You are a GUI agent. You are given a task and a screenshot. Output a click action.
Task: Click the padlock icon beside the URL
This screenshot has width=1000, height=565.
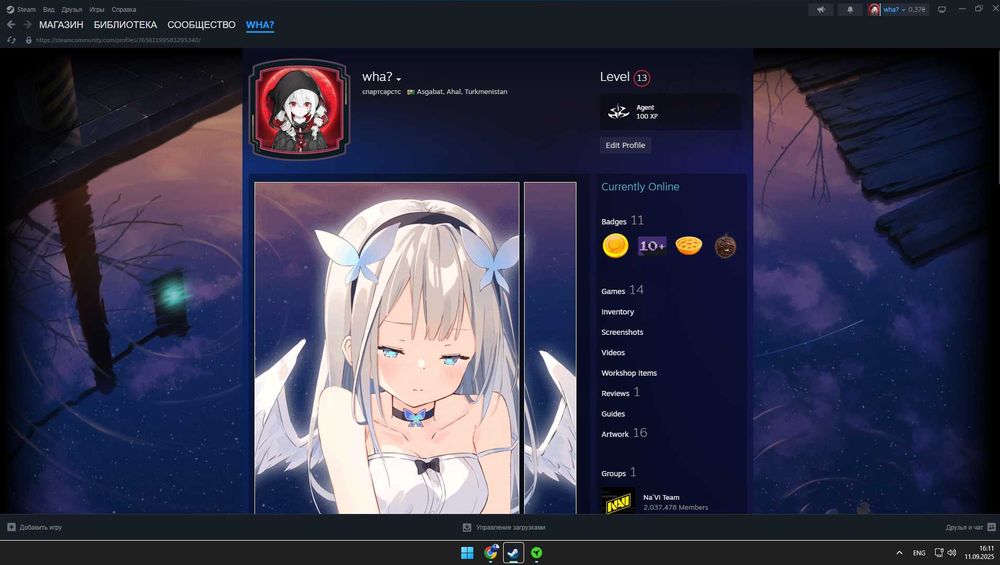(x=28, y=40)
